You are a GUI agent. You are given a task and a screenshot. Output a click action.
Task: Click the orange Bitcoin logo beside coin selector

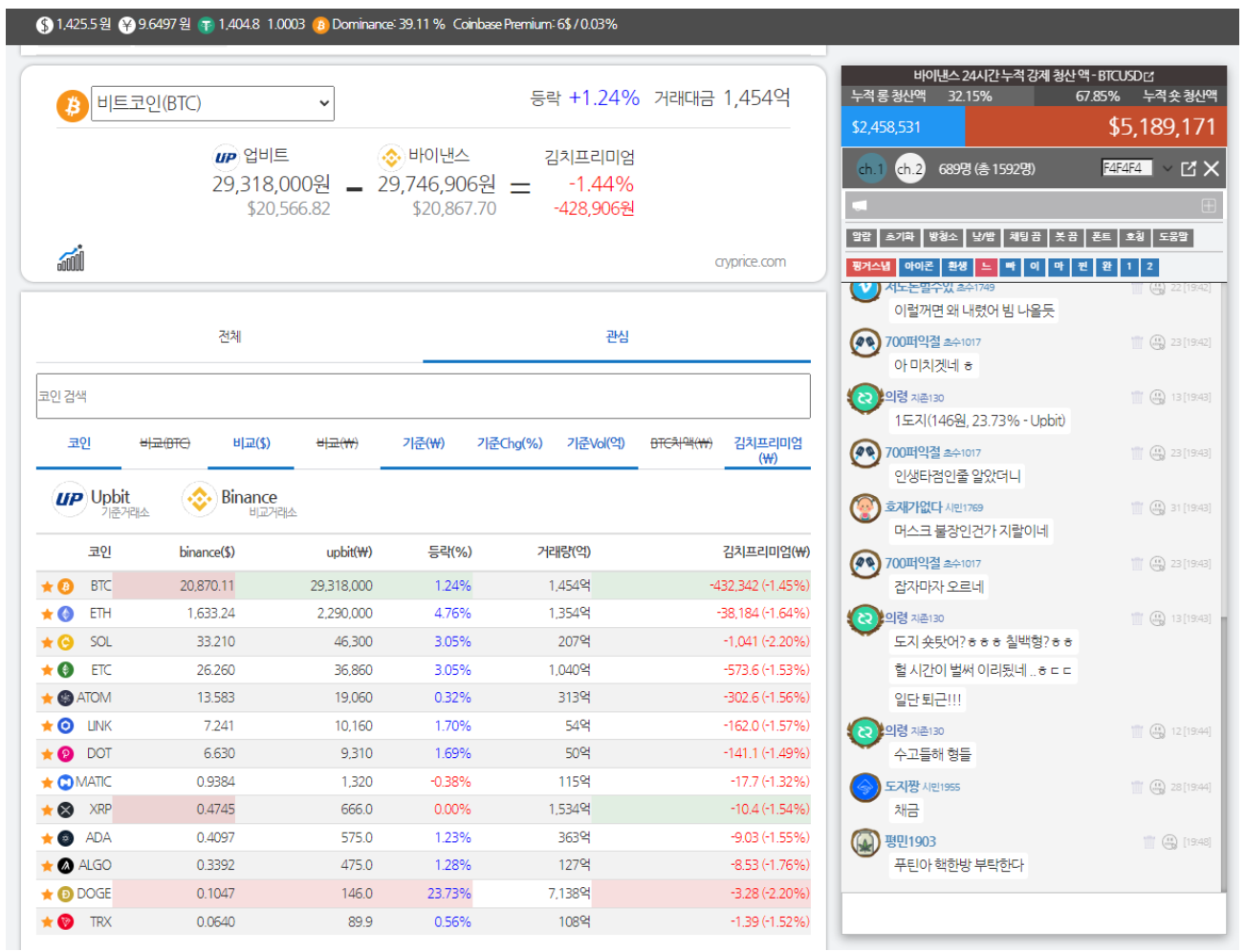pos(72,105)
